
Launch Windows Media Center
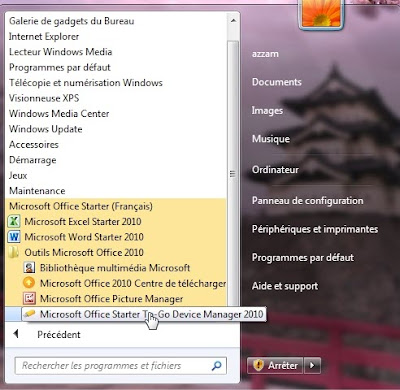click(59, 114)
